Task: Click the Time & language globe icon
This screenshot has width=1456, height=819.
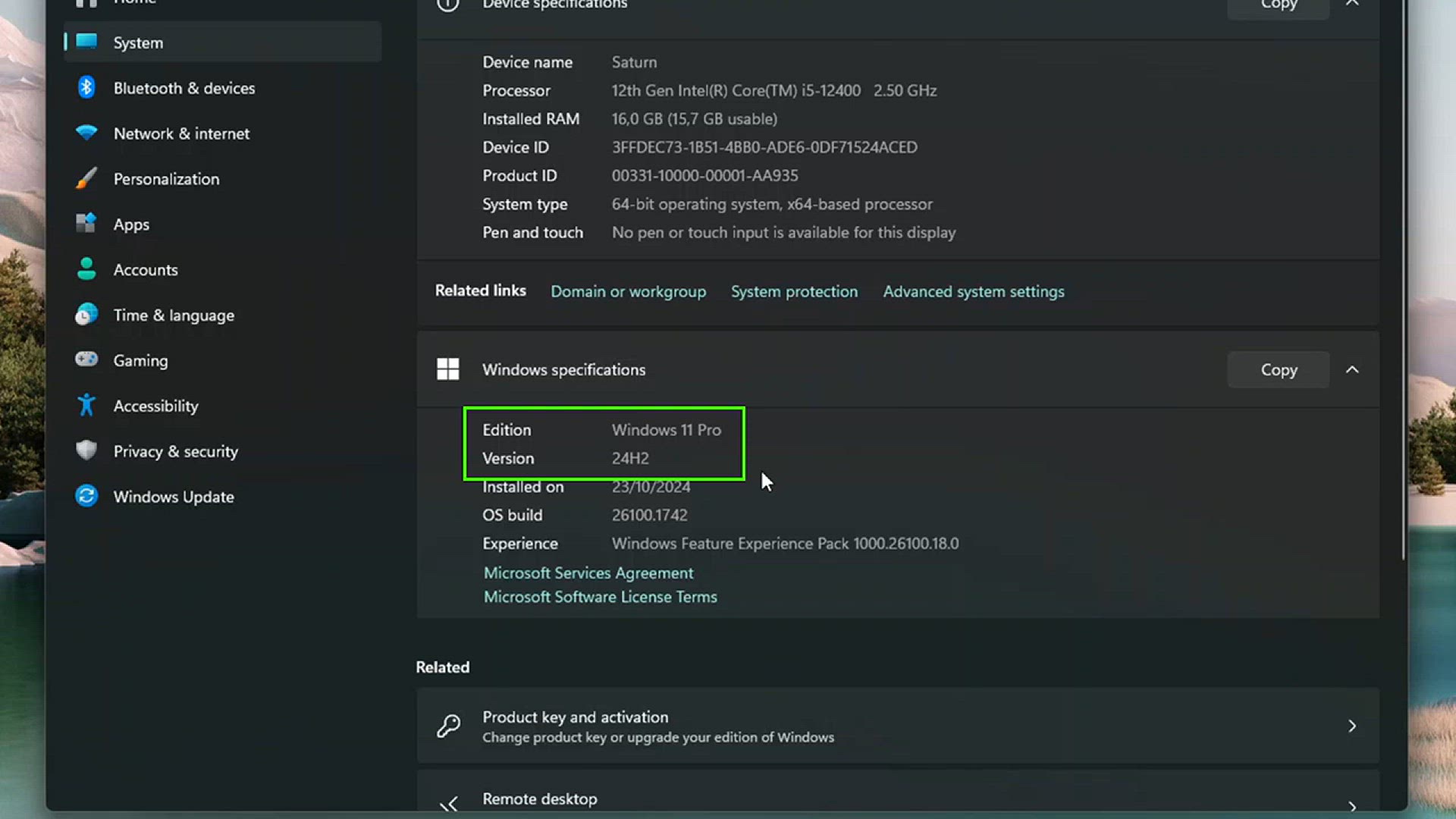Action: coord(86,314)
